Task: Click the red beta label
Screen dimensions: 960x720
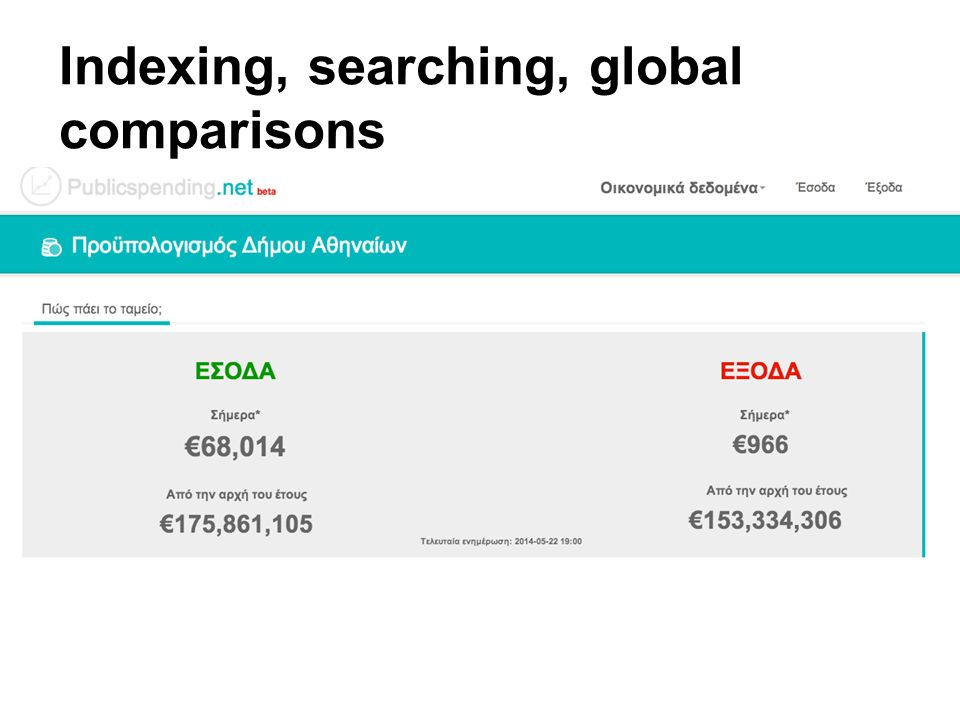Action: point(266,192)
